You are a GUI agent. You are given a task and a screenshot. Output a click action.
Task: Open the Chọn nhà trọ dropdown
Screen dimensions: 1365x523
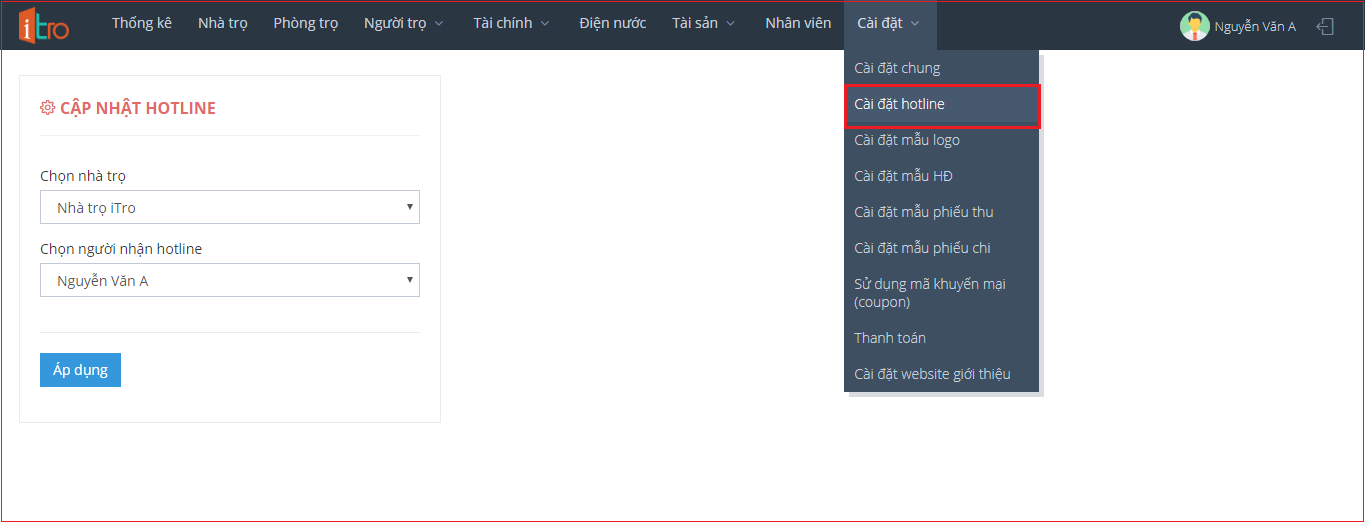(229, 208)
